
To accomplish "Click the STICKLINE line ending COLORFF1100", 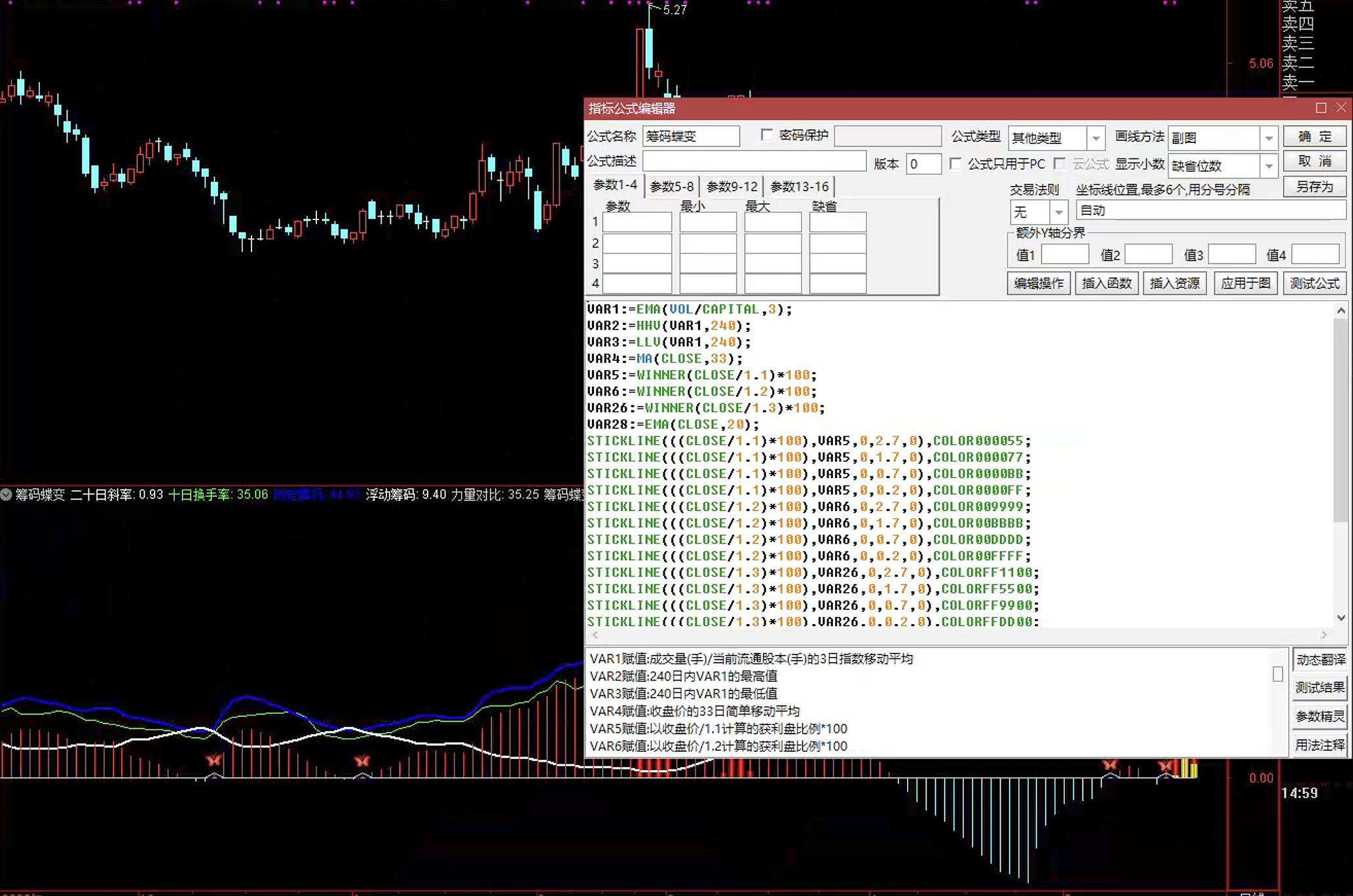I will pyautogui.click(x=813, y=572).
